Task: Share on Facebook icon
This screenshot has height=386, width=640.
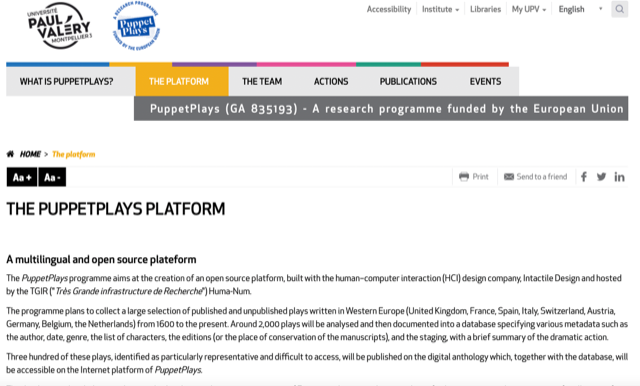Action: tap(584, 177)
